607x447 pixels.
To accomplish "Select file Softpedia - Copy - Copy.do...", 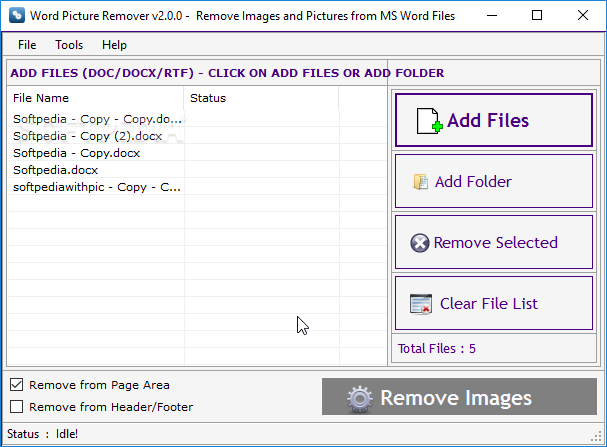I will (97, 119).
